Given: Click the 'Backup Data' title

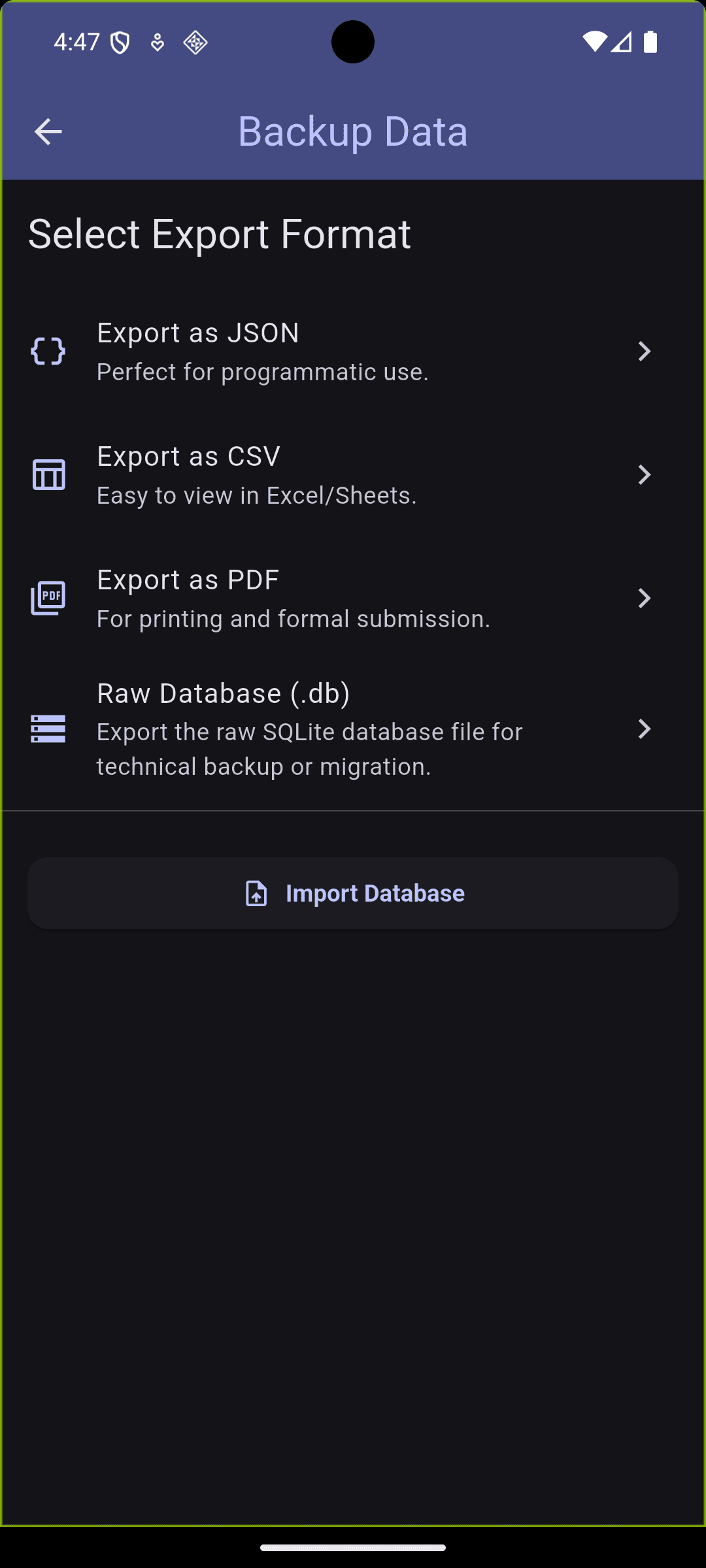Looking at the screenshot, I should pos(353,131).
